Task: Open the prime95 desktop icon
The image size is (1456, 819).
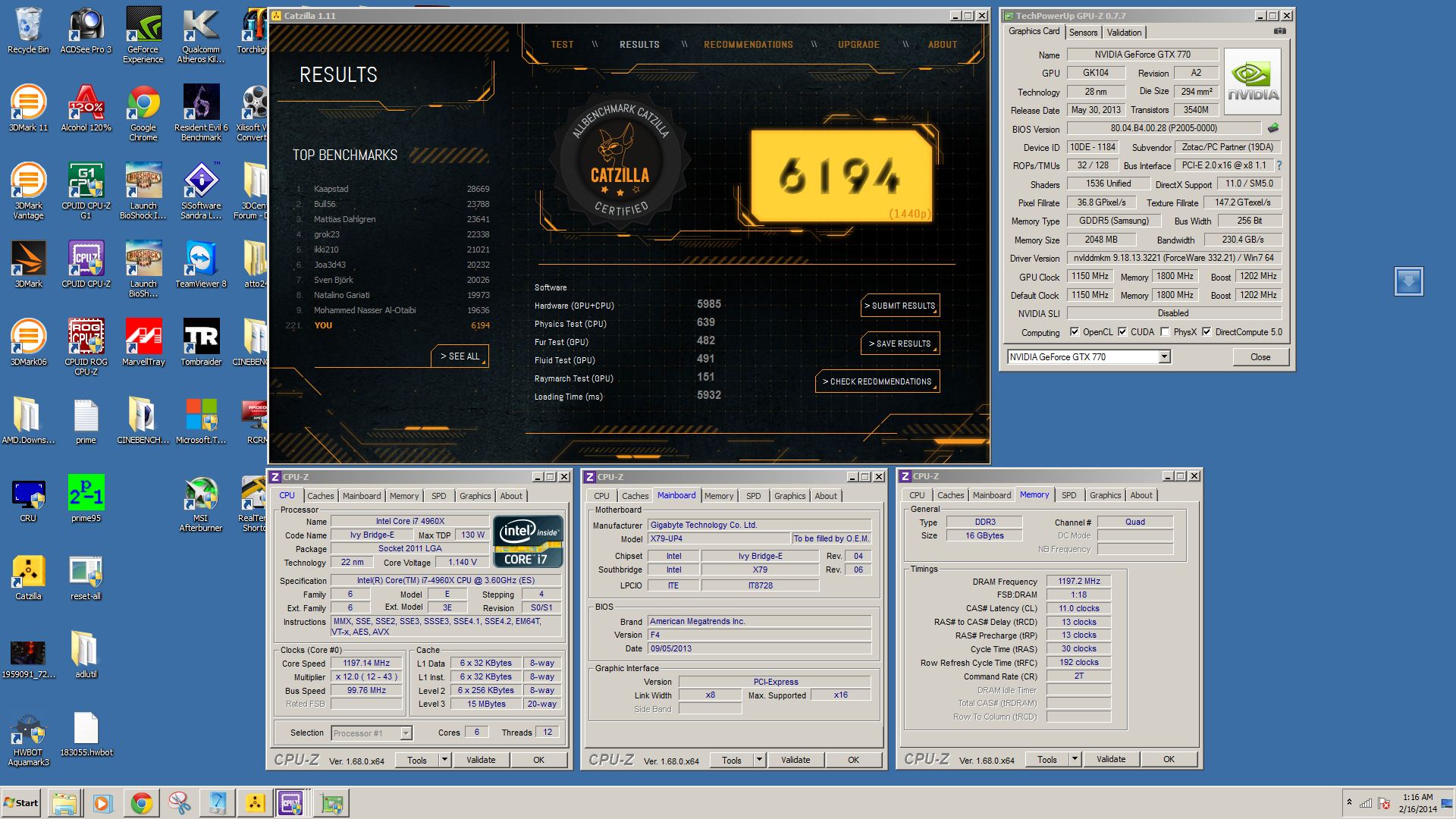Action: click(x=86, y=499)
